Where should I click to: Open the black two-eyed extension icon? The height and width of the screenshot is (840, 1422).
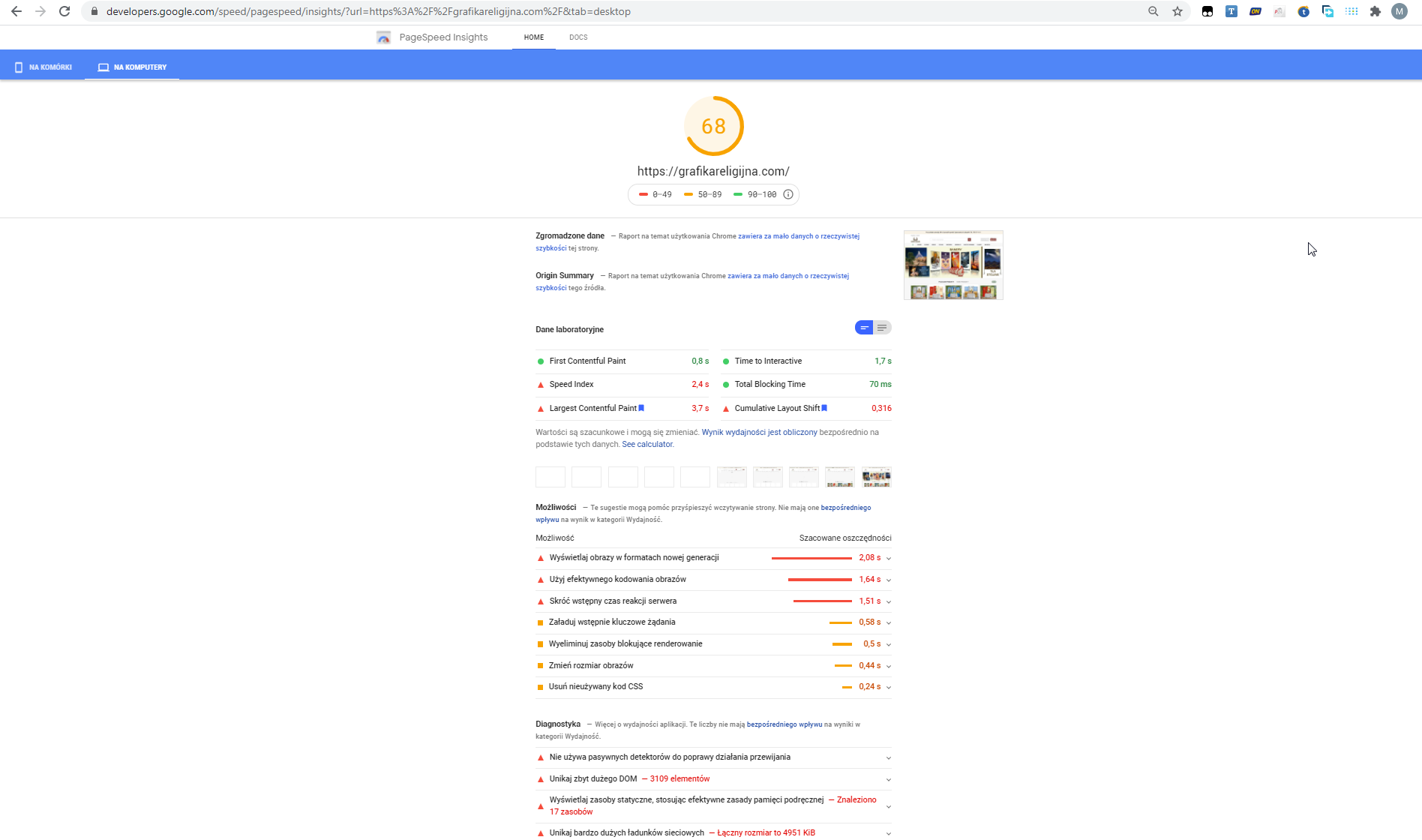1207,11
